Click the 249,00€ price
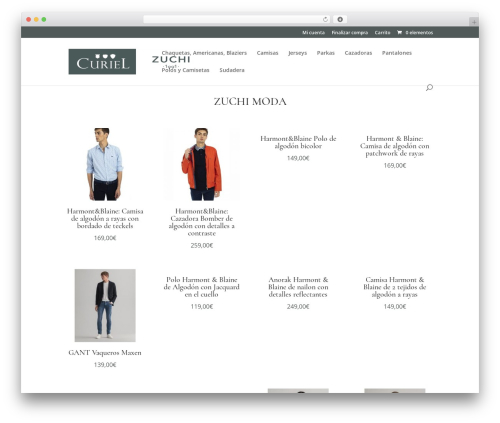This screenshot has height=423, width=500. pos(298,306)
